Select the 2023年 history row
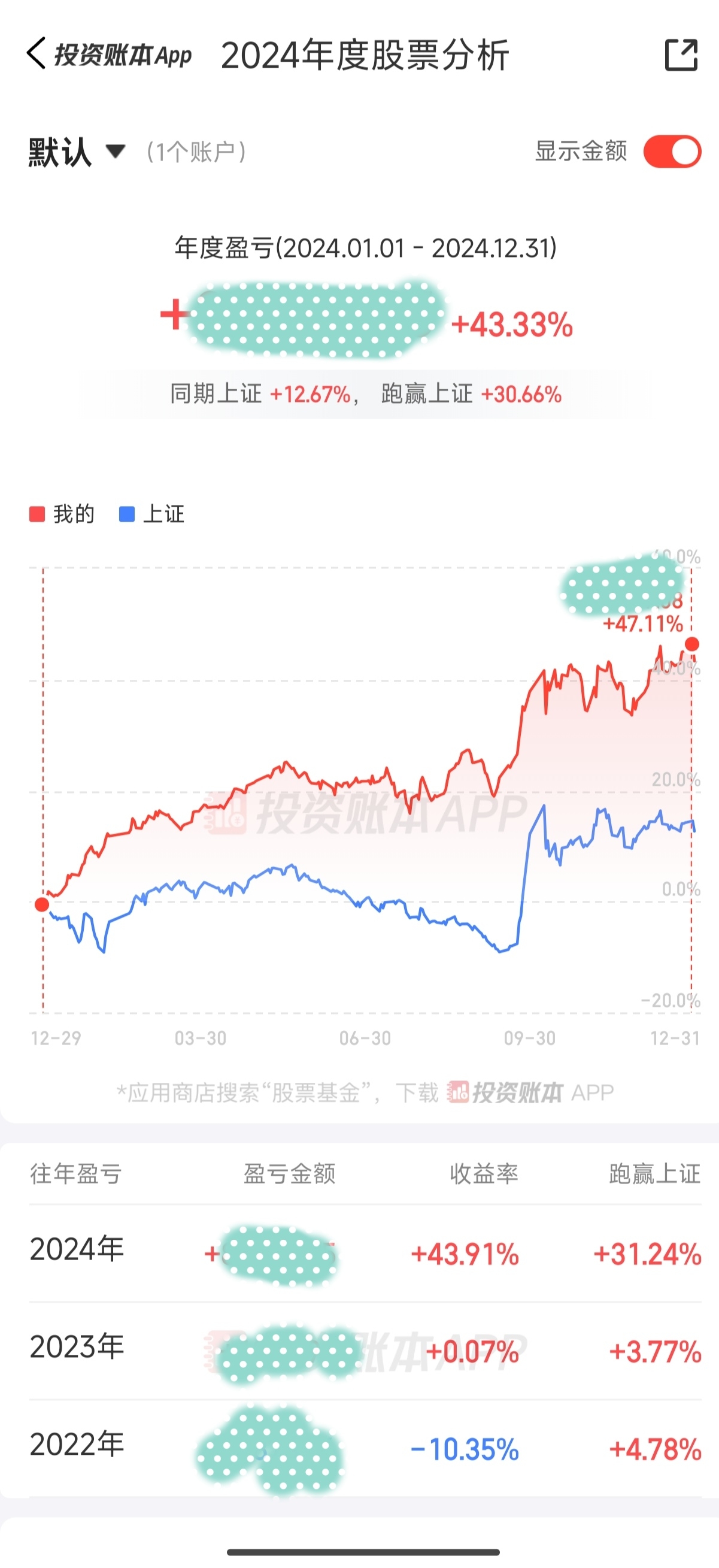Screen dimensions: 719x1568 coord(365,1351)
